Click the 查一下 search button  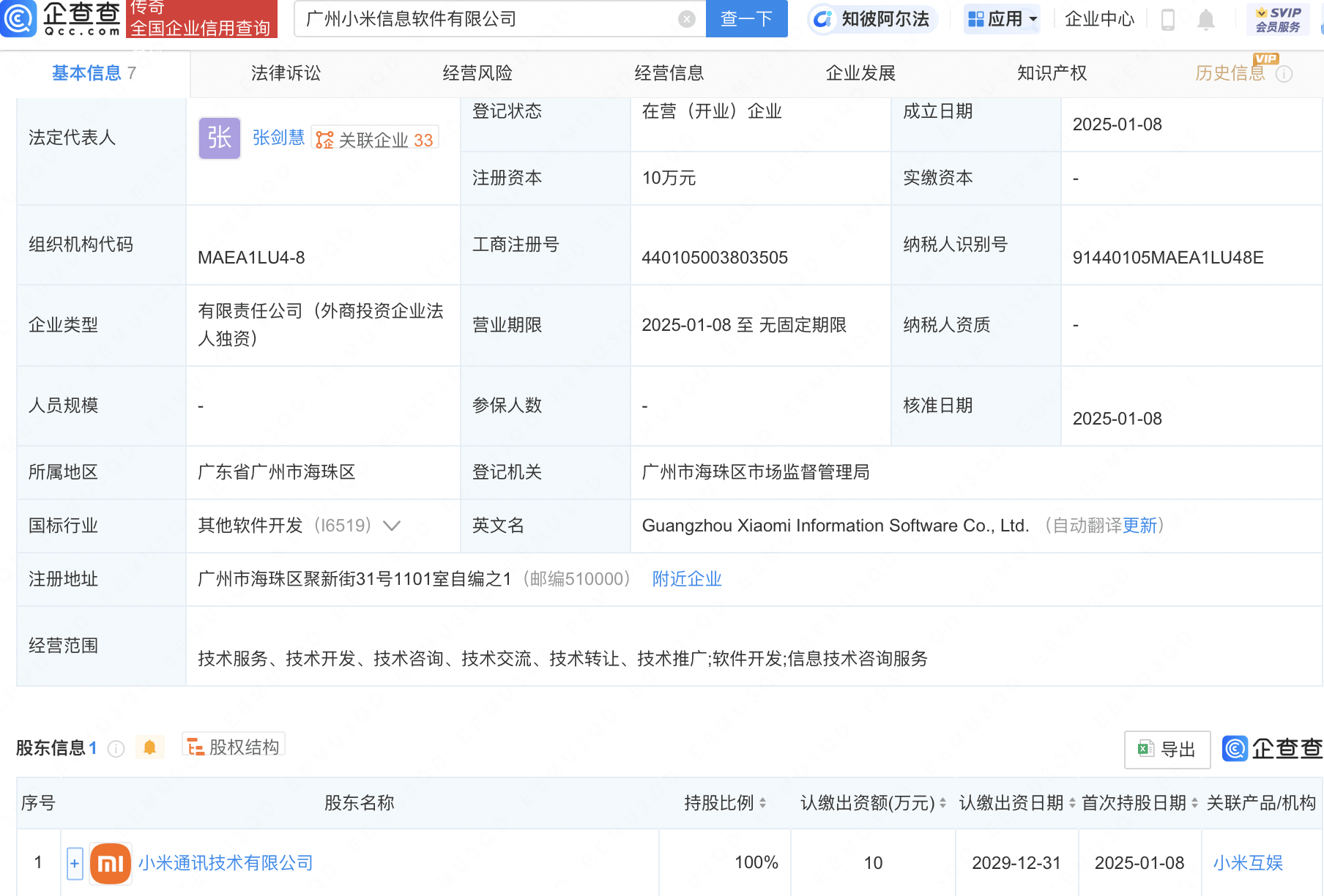point(747,19)
